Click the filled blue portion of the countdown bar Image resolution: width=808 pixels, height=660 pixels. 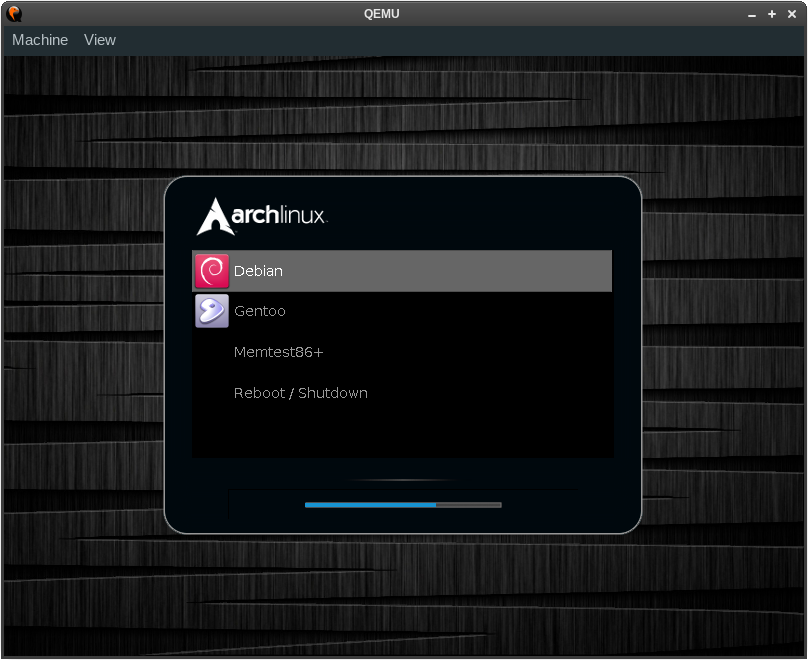370,505
